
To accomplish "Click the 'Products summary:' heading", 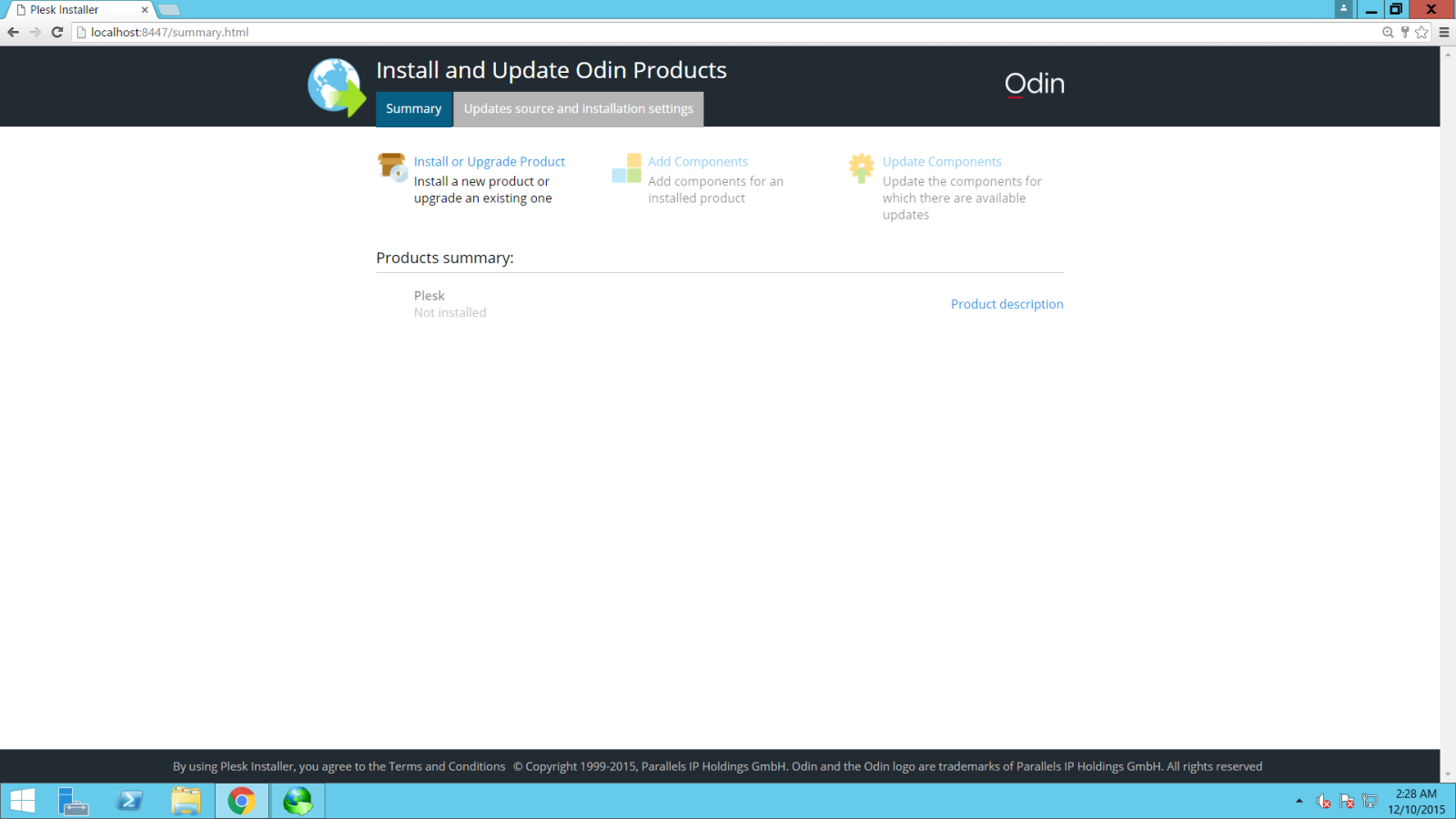I will (x=445, y=258).
